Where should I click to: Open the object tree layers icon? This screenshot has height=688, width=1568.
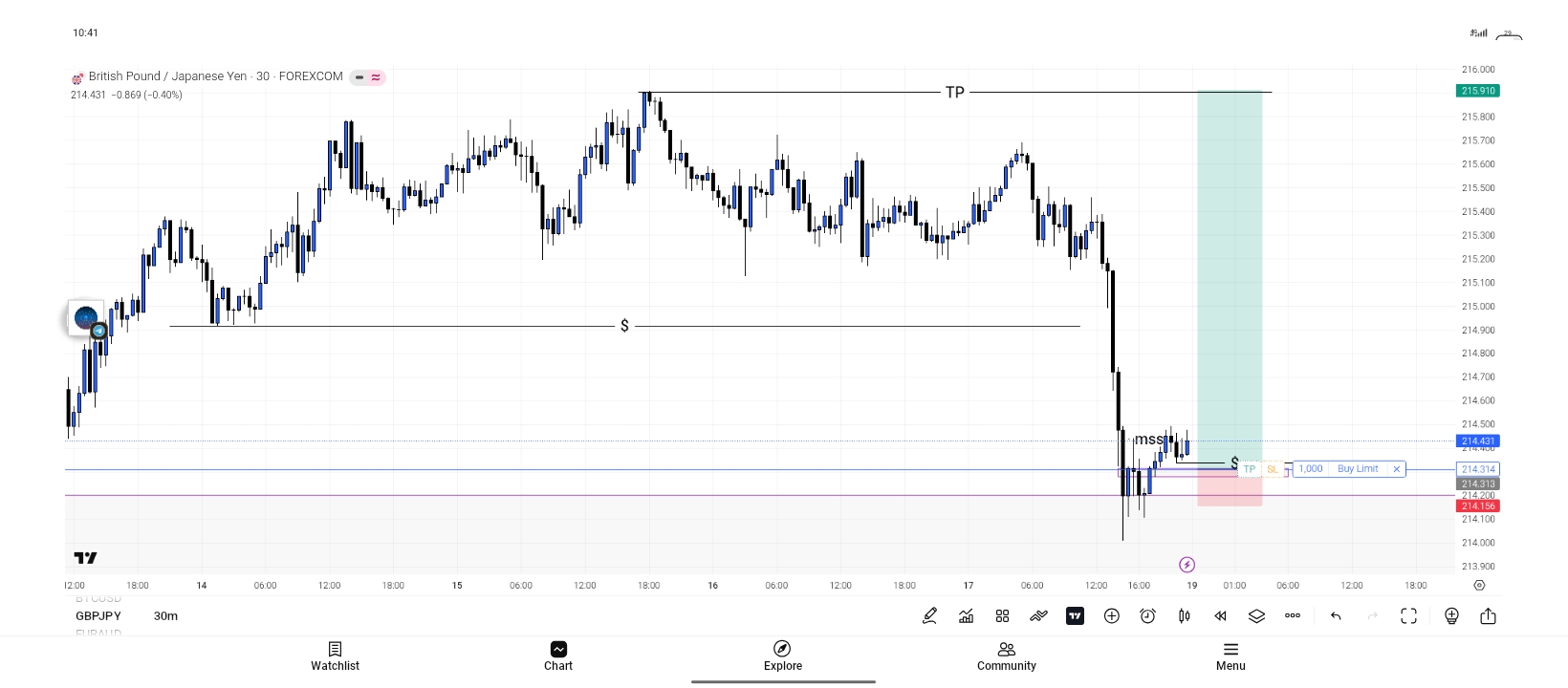point(1256,616)
